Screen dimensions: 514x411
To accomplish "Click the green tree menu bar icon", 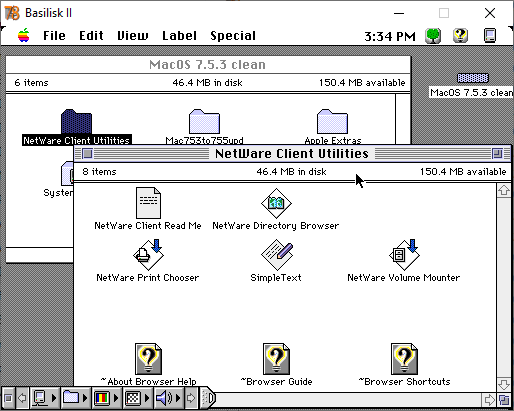I will point(433,36).
